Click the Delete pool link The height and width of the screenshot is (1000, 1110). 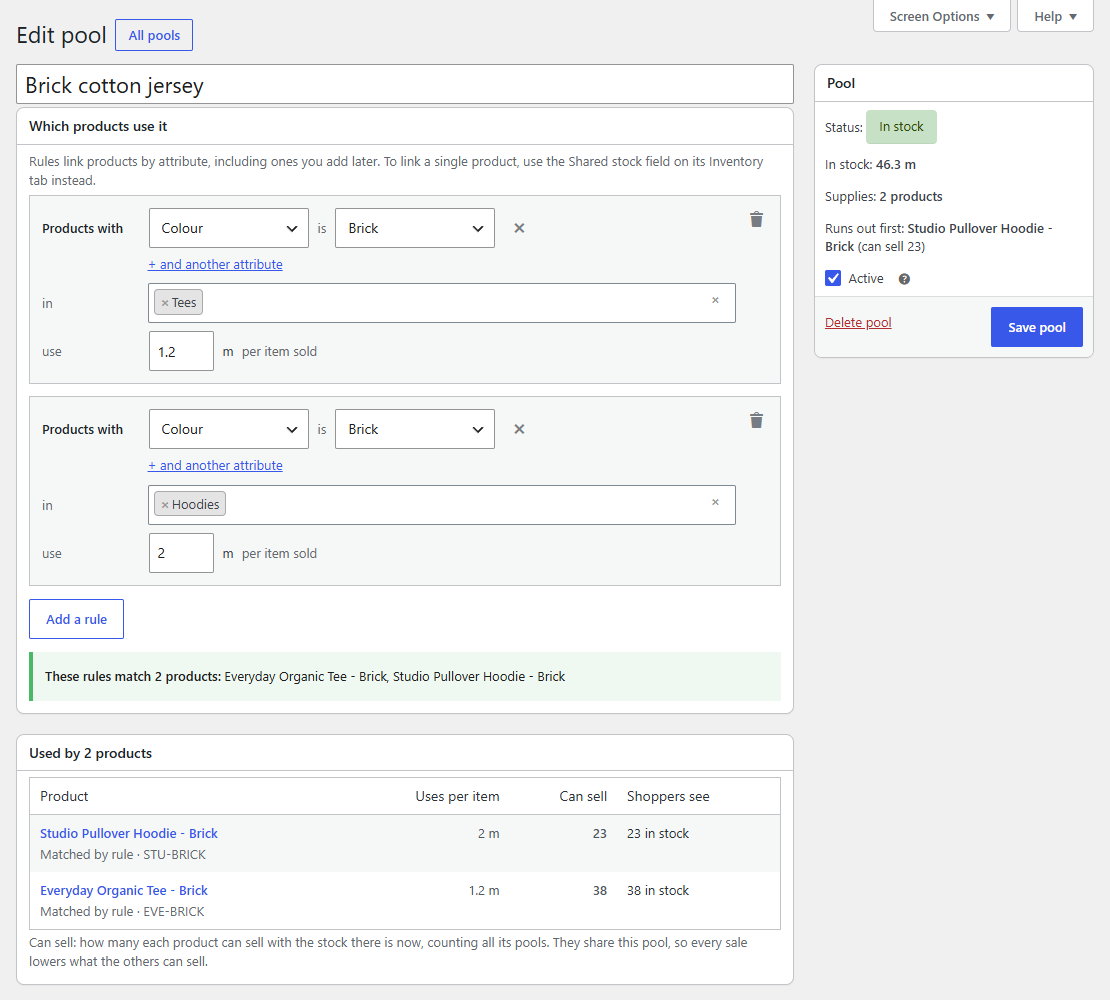(x=858, y=323)
